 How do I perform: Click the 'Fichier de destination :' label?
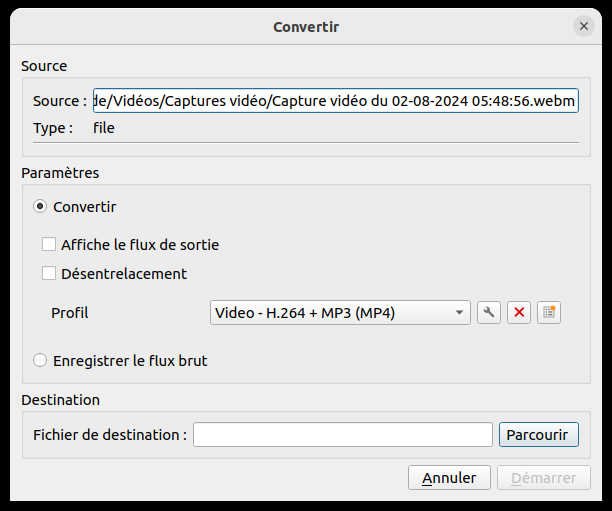click(x=110, y=434)
